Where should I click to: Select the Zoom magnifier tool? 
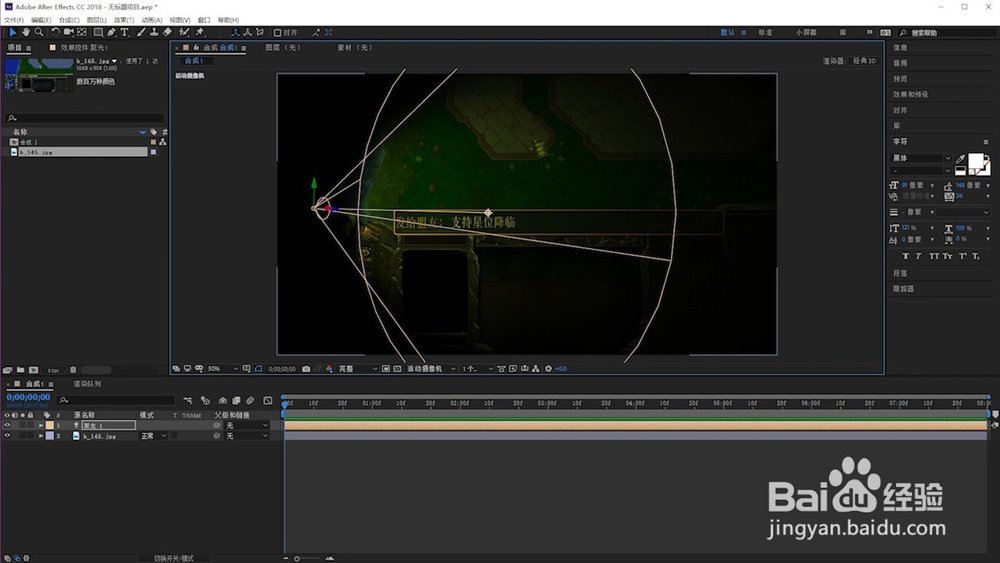coord(39,32)
